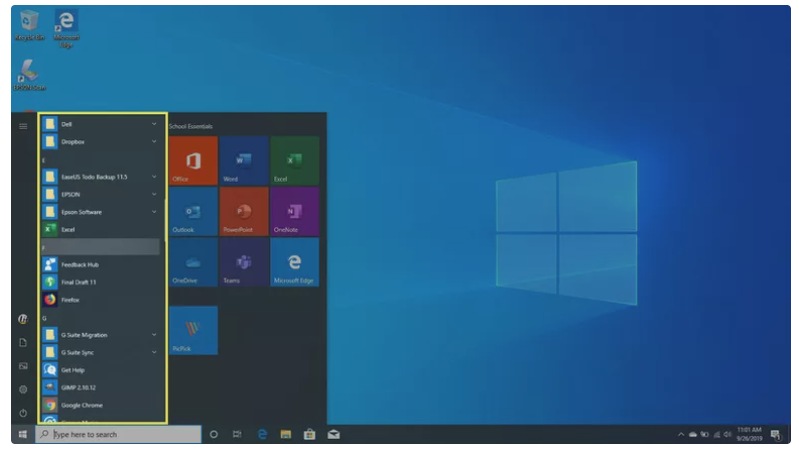The height and width of the screenshot is (452, 799).
Task: Expand the EaseUS Todo Backup folder
Action: (x=100, y=177)
